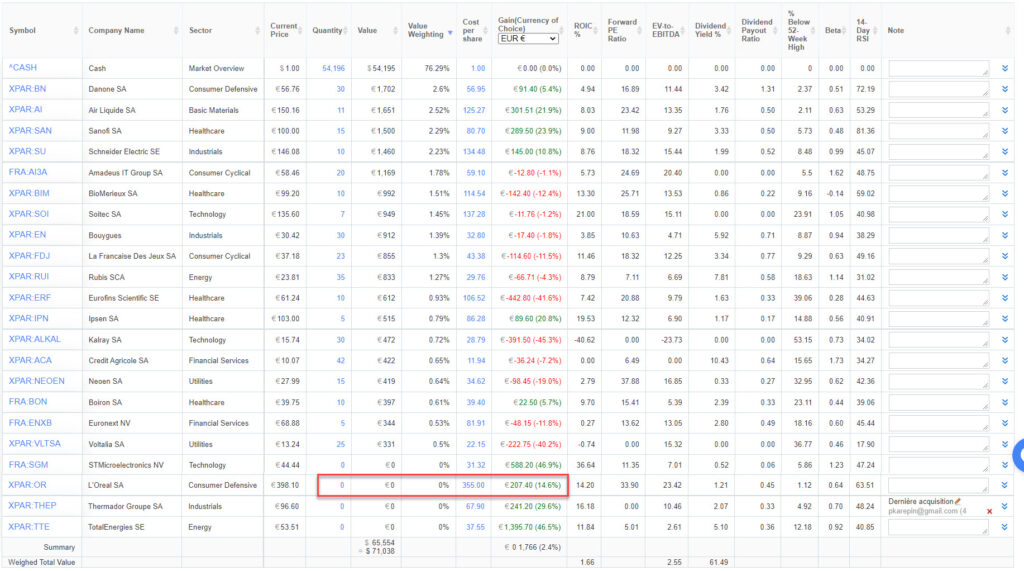The width and height of the screenshot is (1024, 571).
Task: Toggle the active Value Weighting sort arrow
Action: pos(450,33)
